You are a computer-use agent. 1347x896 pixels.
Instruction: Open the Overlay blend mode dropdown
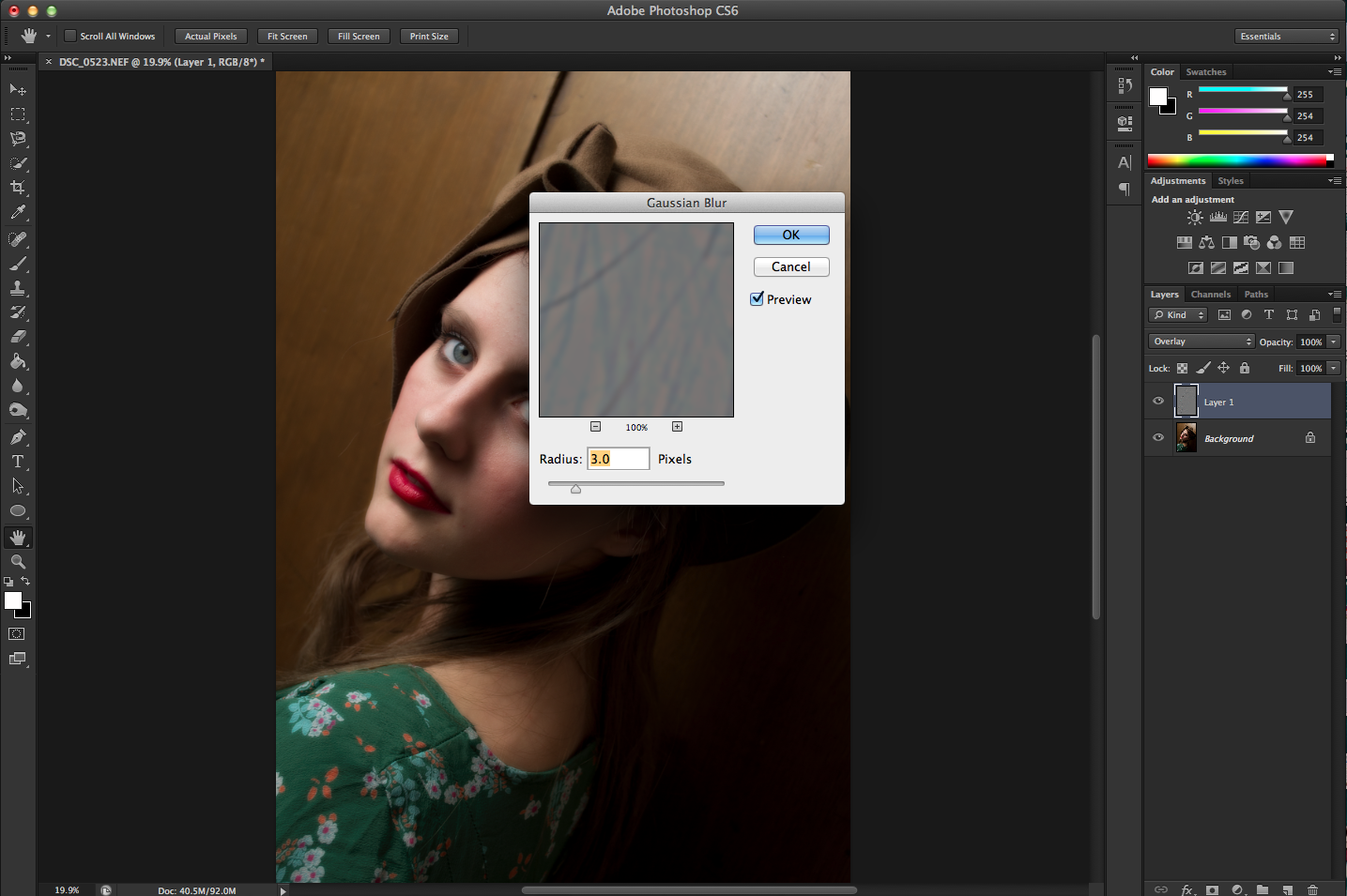point(1201,342)
